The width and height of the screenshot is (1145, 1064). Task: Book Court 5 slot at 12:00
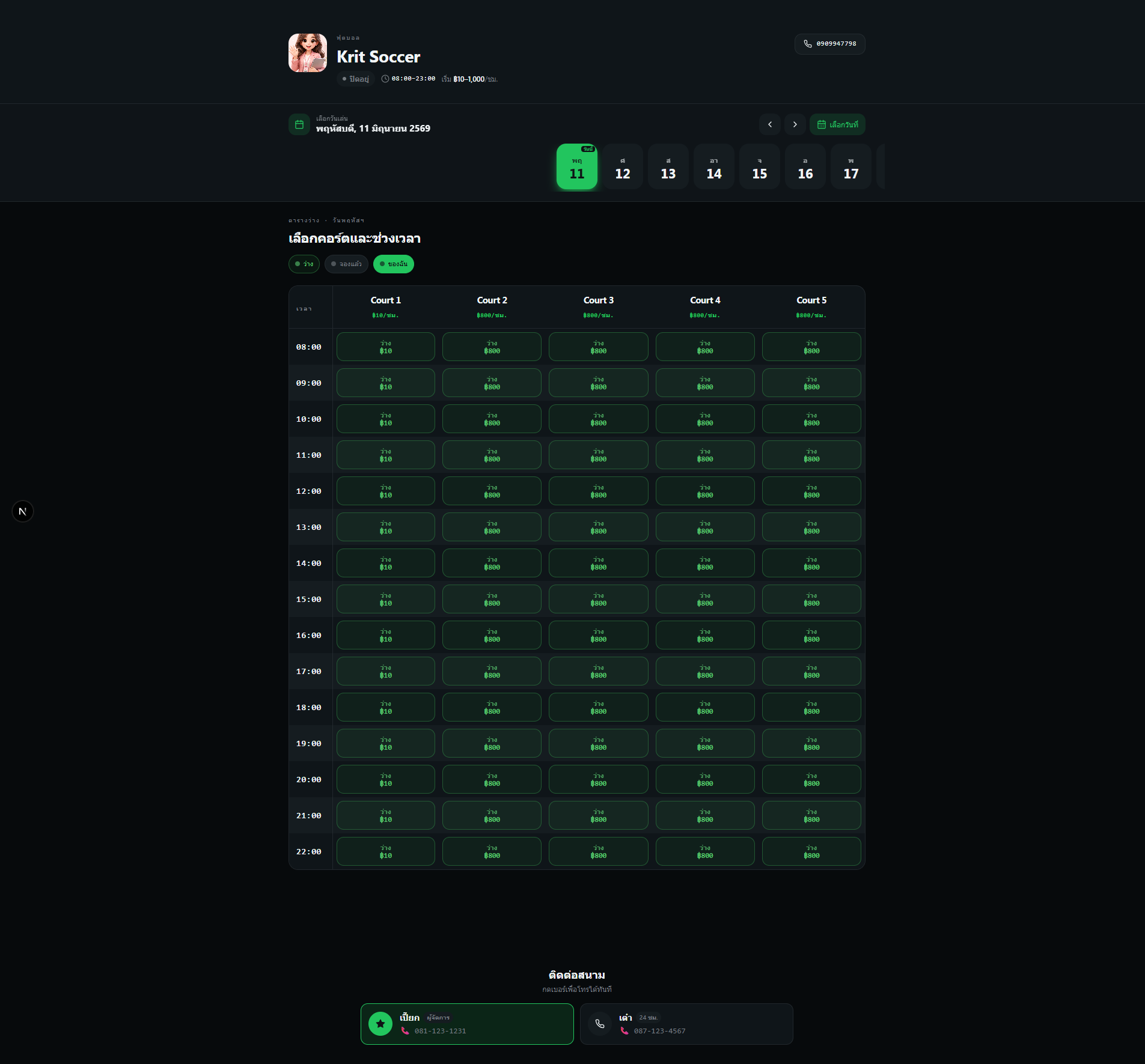point(811,491)
